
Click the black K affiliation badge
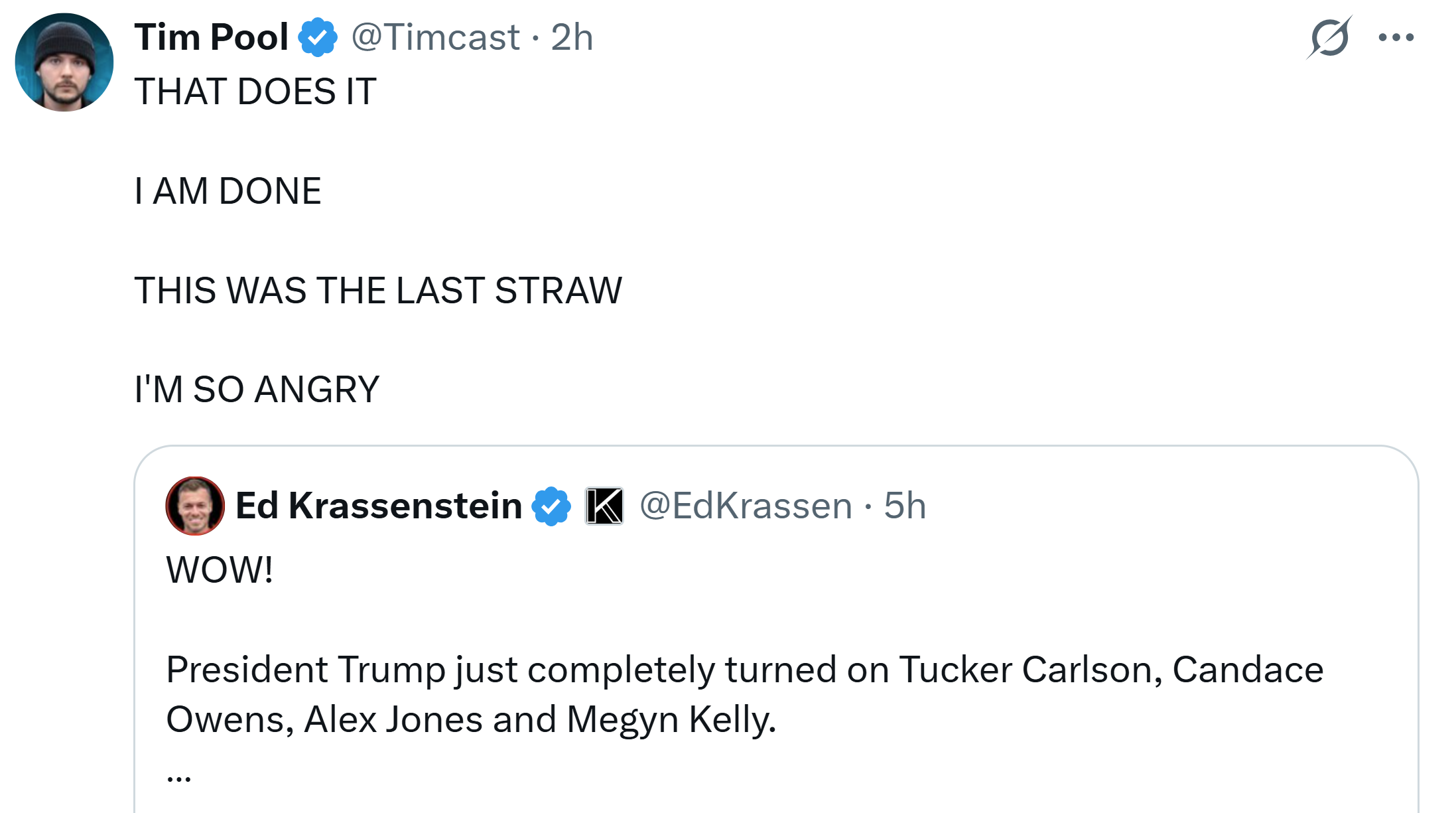pos(604,506)
